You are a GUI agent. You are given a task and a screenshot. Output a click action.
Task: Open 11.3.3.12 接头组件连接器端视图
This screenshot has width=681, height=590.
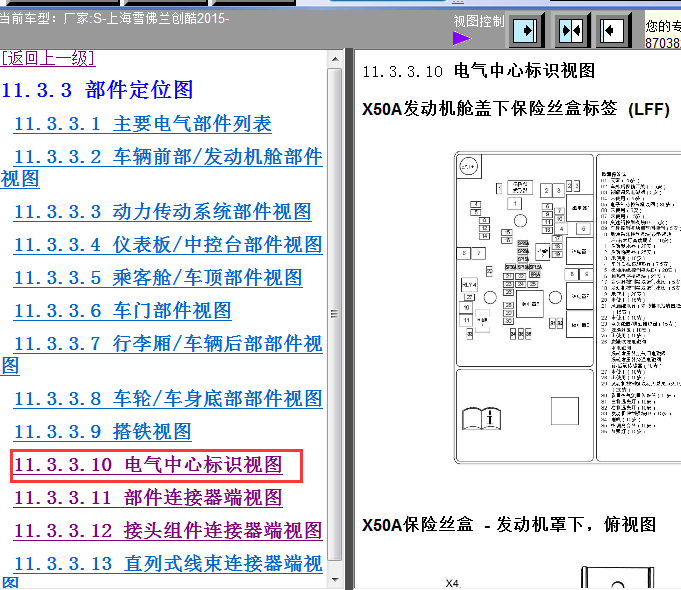(x=168, y=530)
